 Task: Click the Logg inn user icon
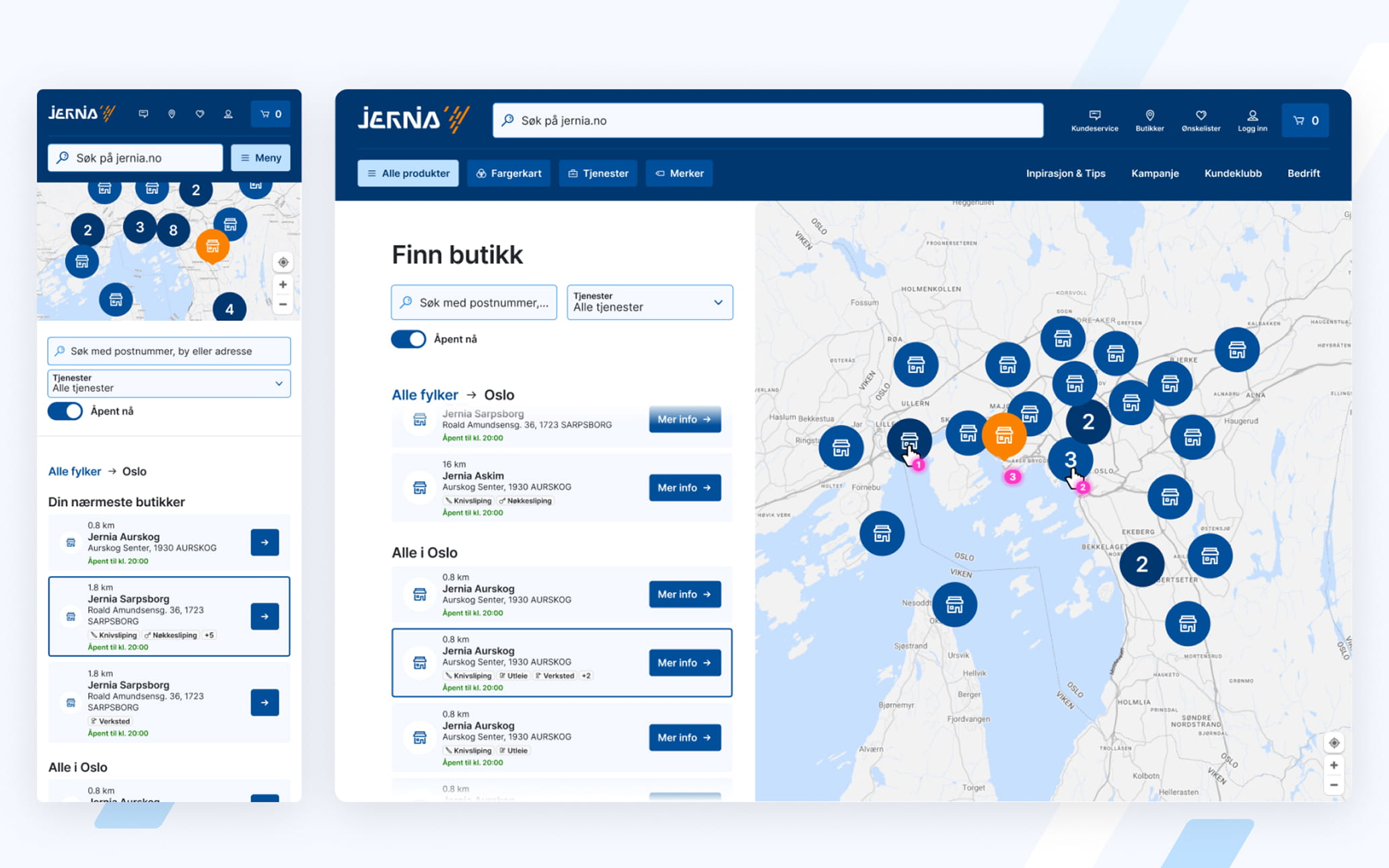[x=1252, y=115]
